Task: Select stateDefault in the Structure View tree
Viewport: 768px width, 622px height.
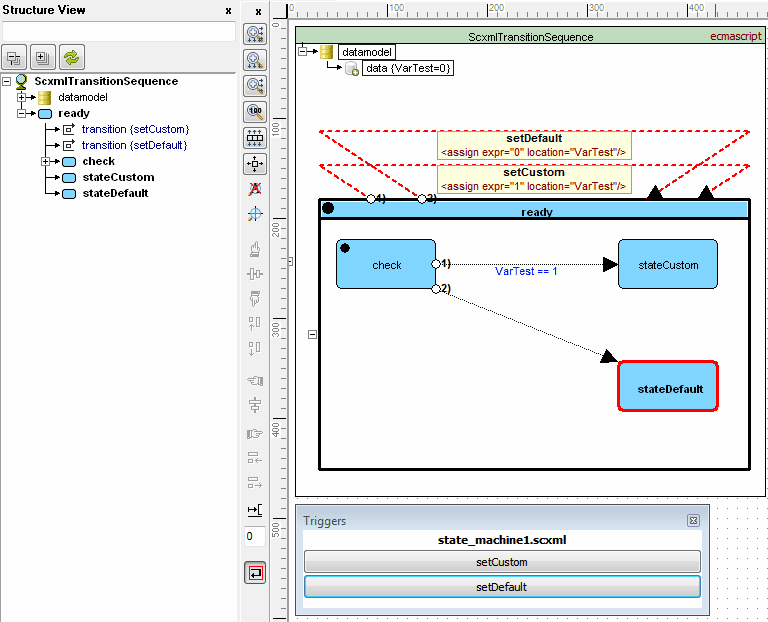Action: (115, 193)
